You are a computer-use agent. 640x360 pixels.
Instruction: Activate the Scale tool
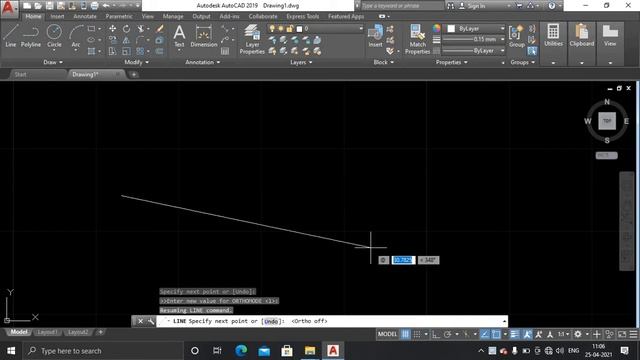127,51
